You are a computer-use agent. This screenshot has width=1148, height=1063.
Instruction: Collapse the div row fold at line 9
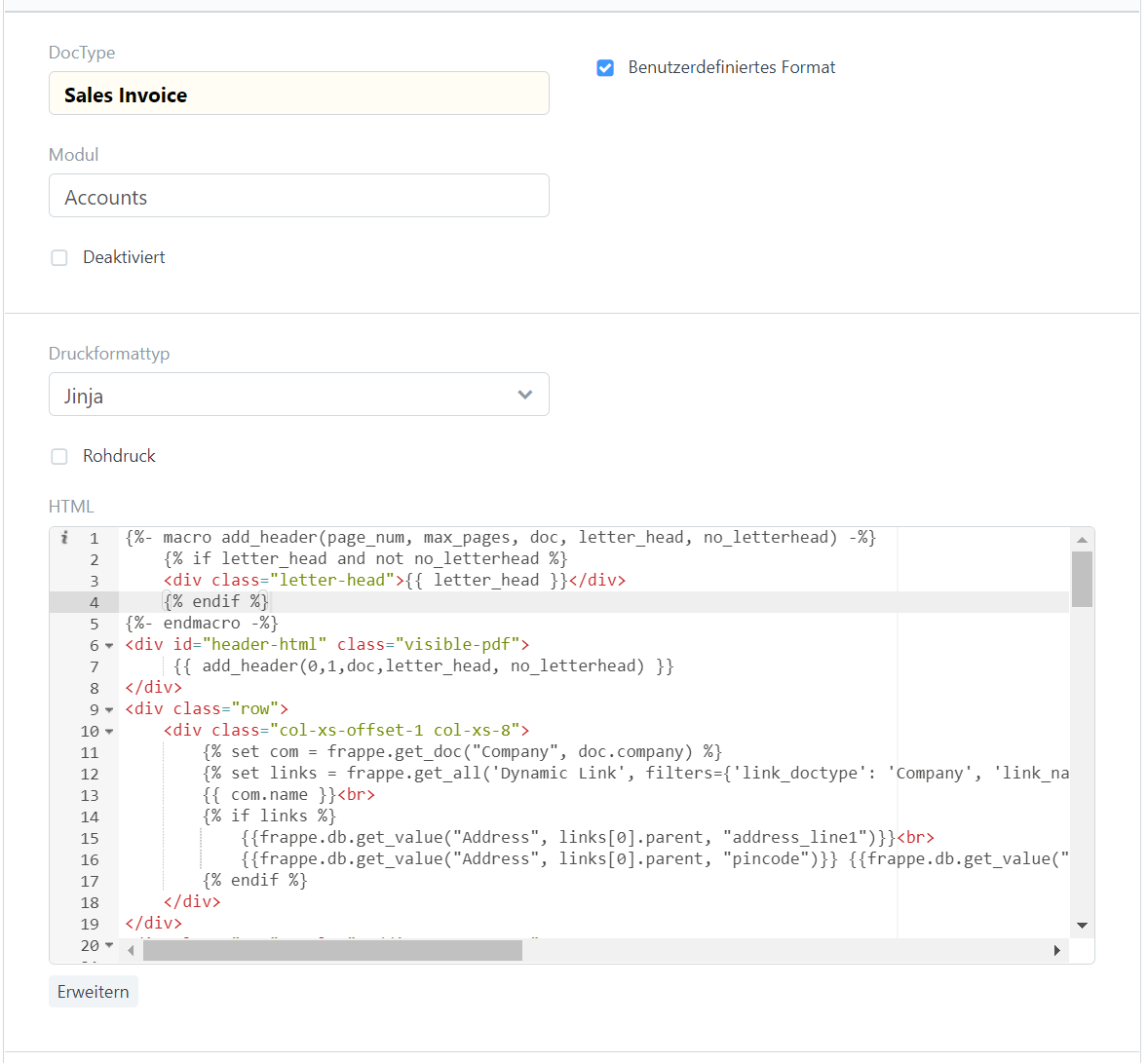pyautogui.click(x=109, y=710)
